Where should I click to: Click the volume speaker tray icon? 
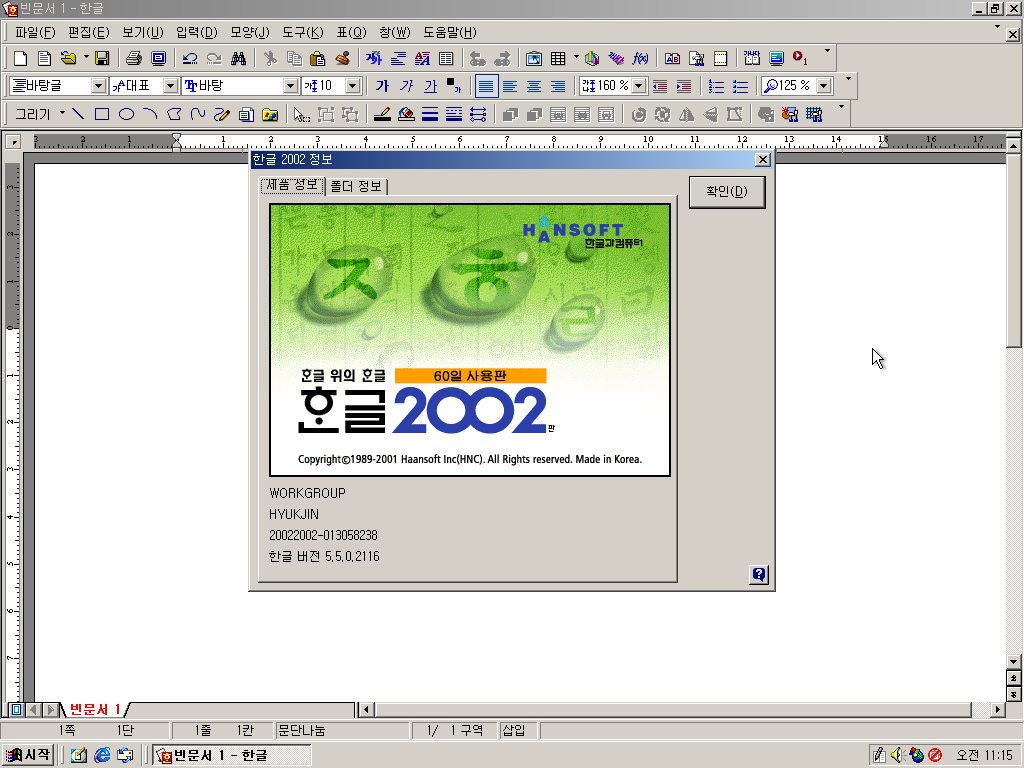[x=897, y=755]
